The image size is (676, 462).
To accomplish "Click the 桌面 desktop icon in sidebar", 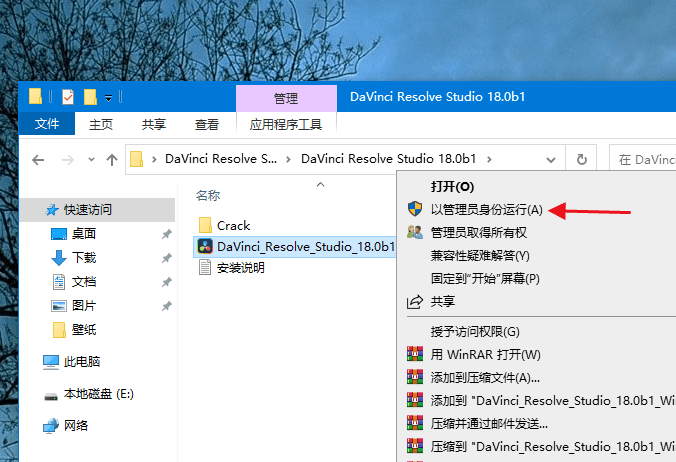I will [59, 234].
